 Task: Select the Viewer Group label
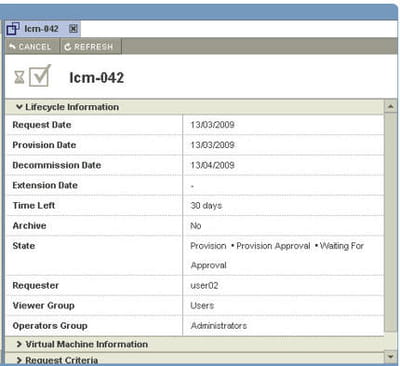pyautogui.click(x=43, y=306)
